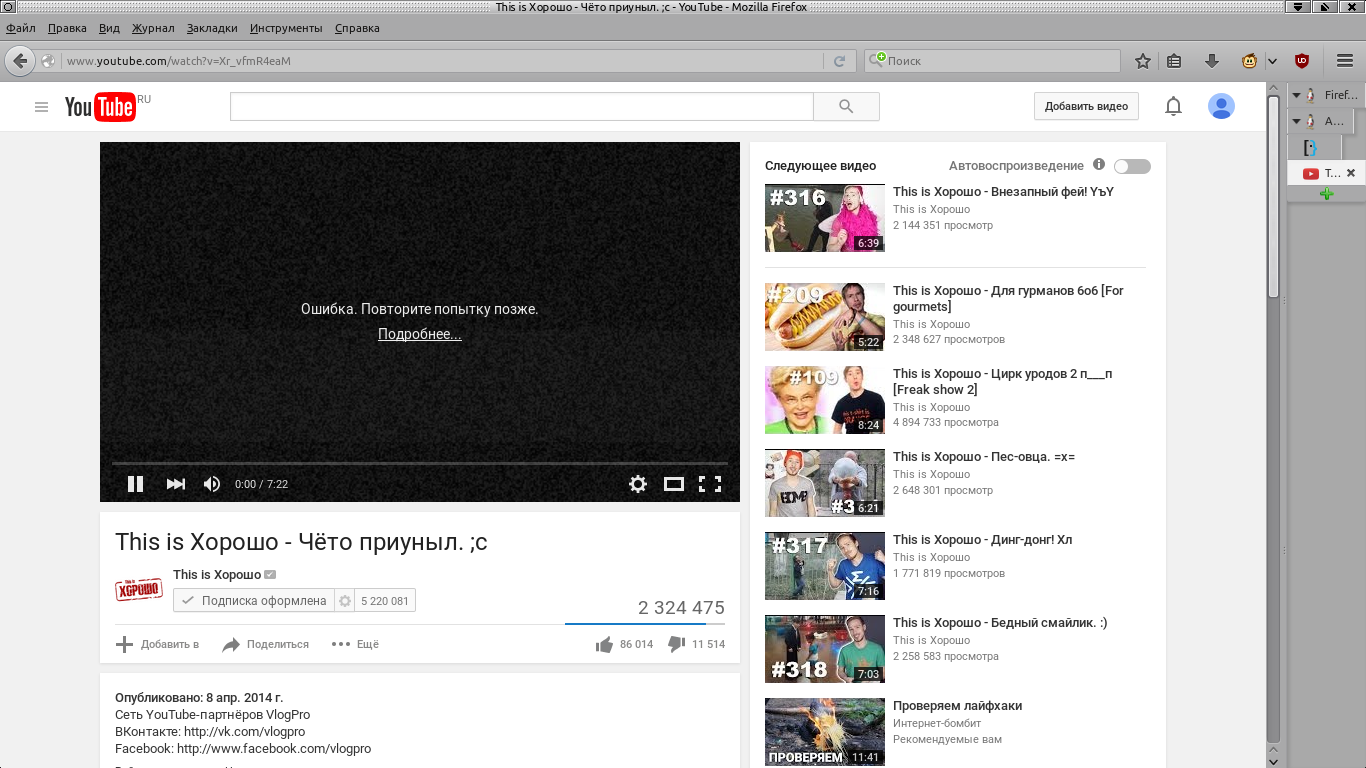Viewport: 1366px width, 768px height.
Task: Collapse the Firef... tab group
Action: 1296,95
